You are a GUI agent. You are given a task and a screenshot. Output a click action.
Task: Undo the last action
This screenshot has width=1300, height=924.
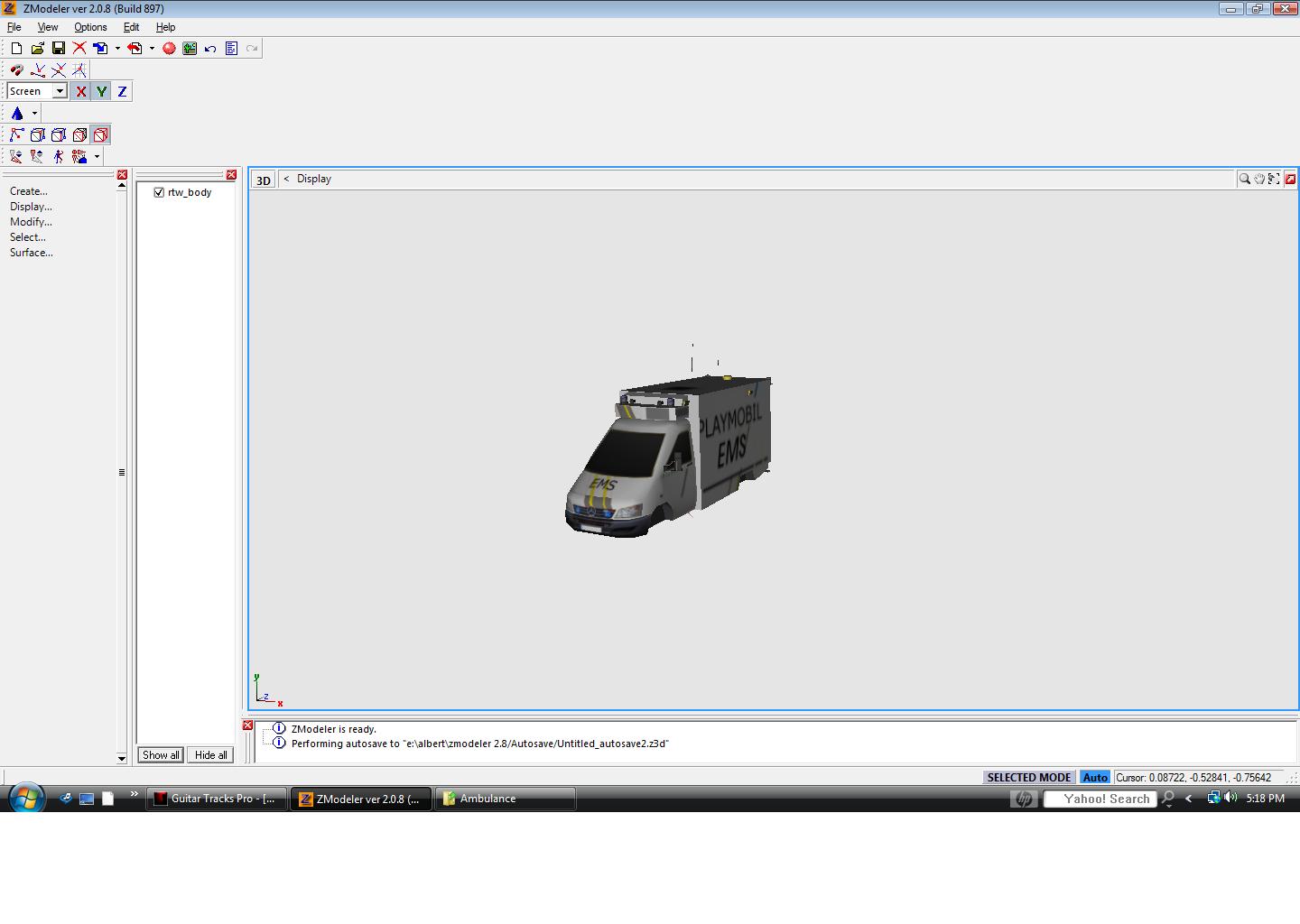click(210, 49)
